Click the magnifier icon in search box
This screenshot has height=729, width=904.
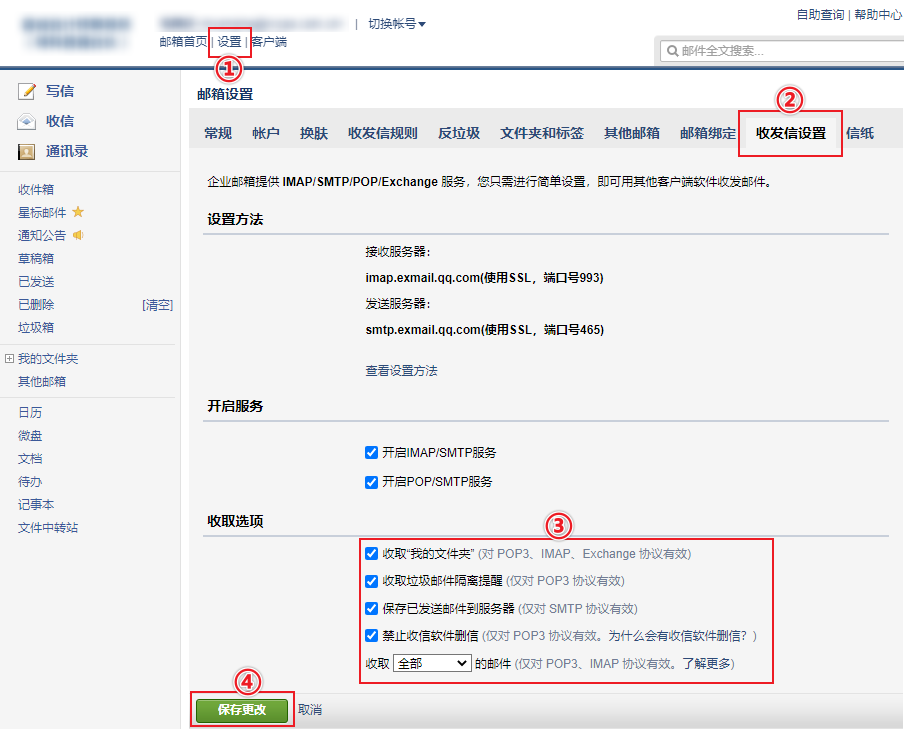671,50
